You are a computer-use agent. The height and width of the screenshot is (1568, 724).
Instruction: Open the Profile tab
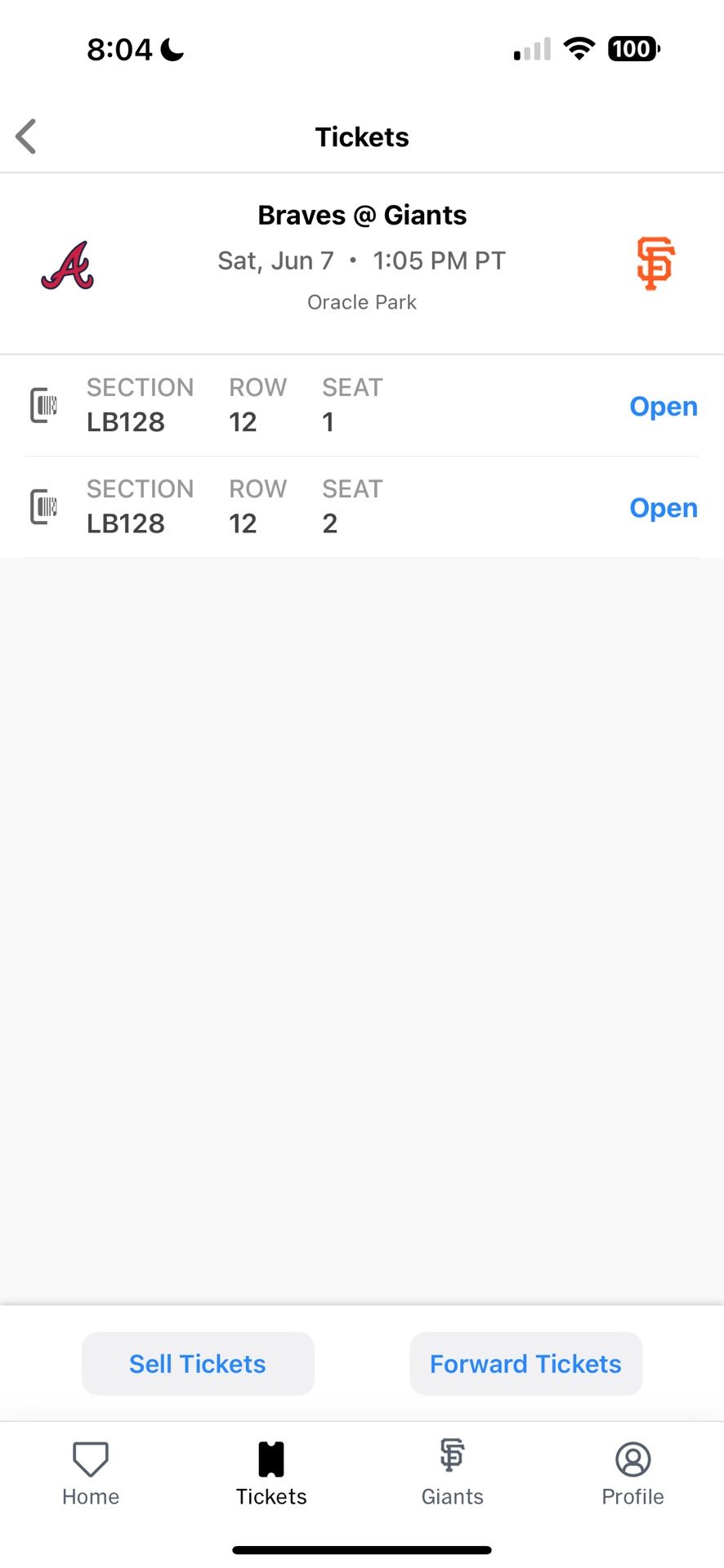pos(632,1472)
